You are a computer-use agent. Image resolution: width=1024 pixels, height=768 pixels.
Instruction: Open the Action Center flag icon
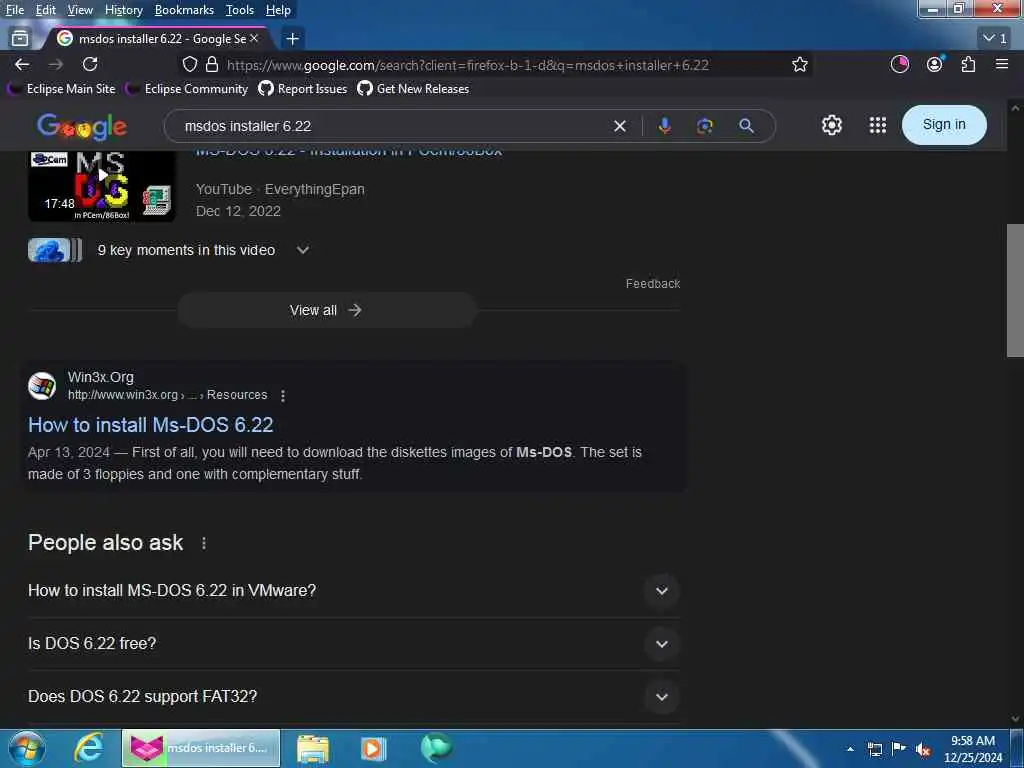899,749
